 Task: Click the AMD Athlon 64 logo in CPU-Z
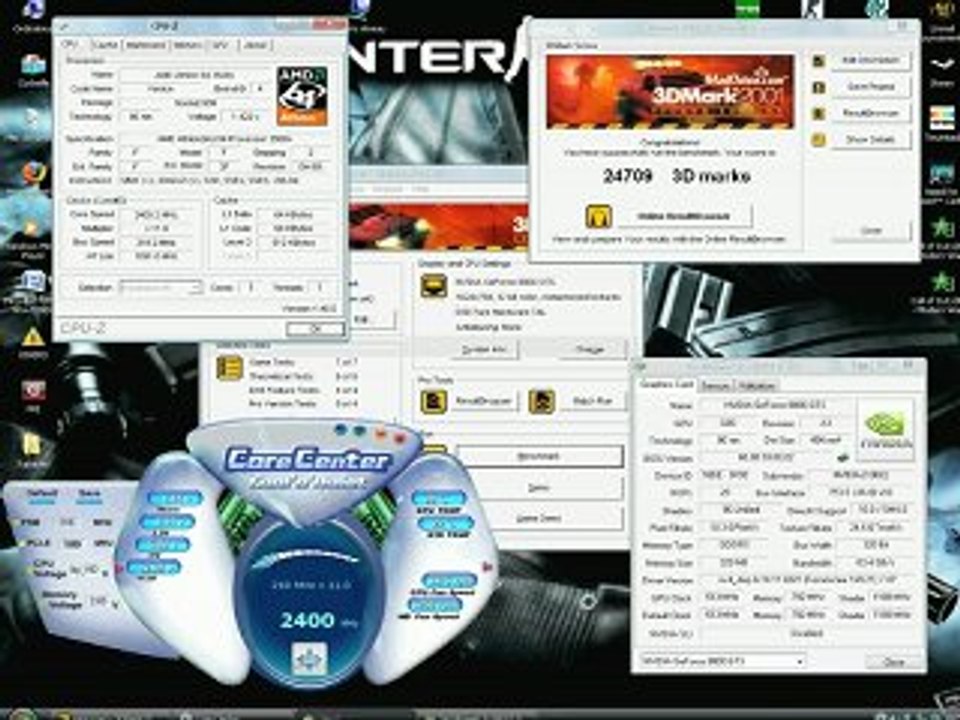pyautogui.click(x=302, y=96)
